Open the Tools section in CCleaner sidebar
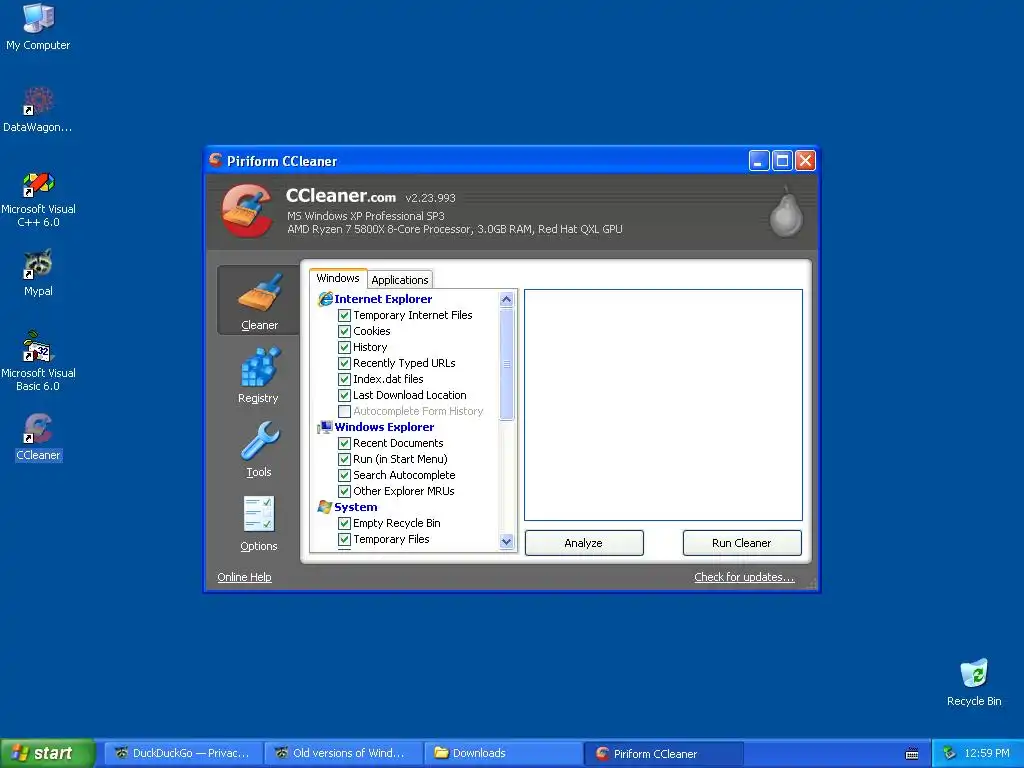 [x=259, y=449]
